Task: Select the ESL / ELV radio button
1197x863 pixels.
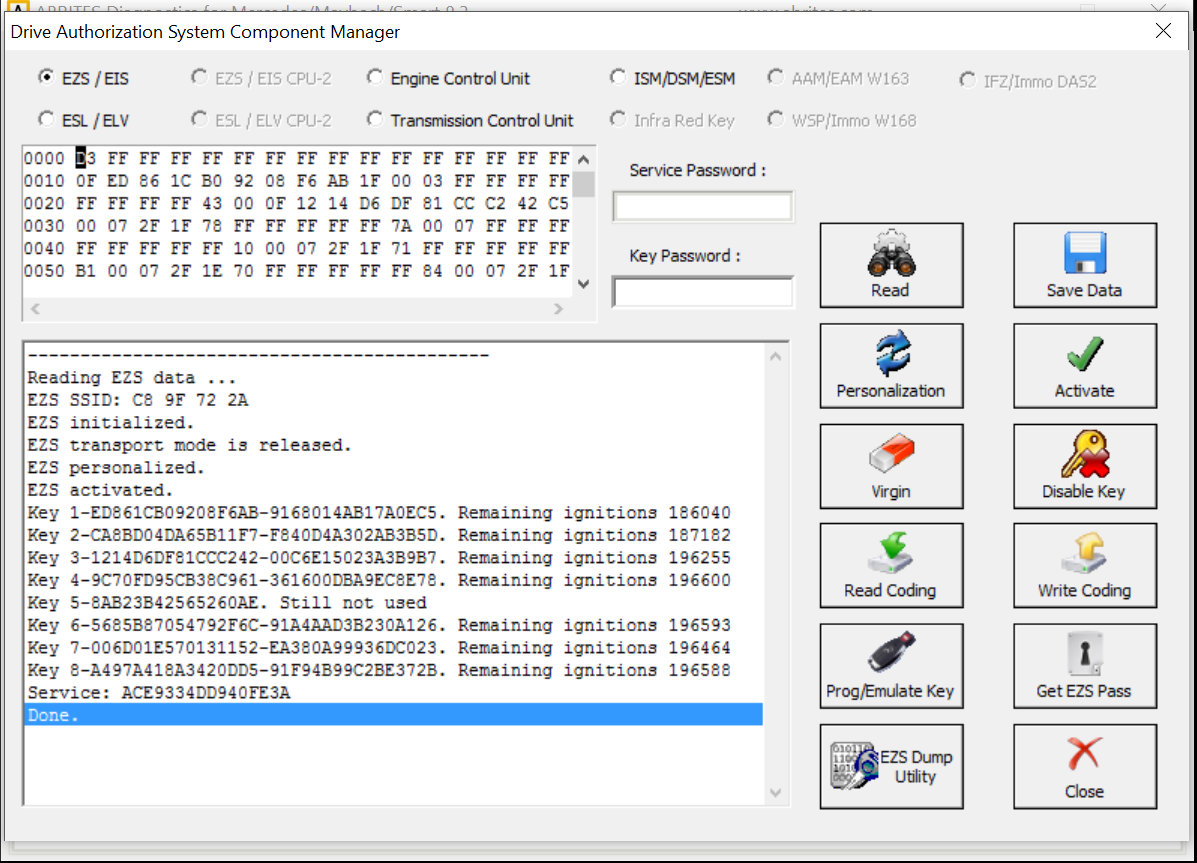Action: pyautogui.click(x=47, y=120)
